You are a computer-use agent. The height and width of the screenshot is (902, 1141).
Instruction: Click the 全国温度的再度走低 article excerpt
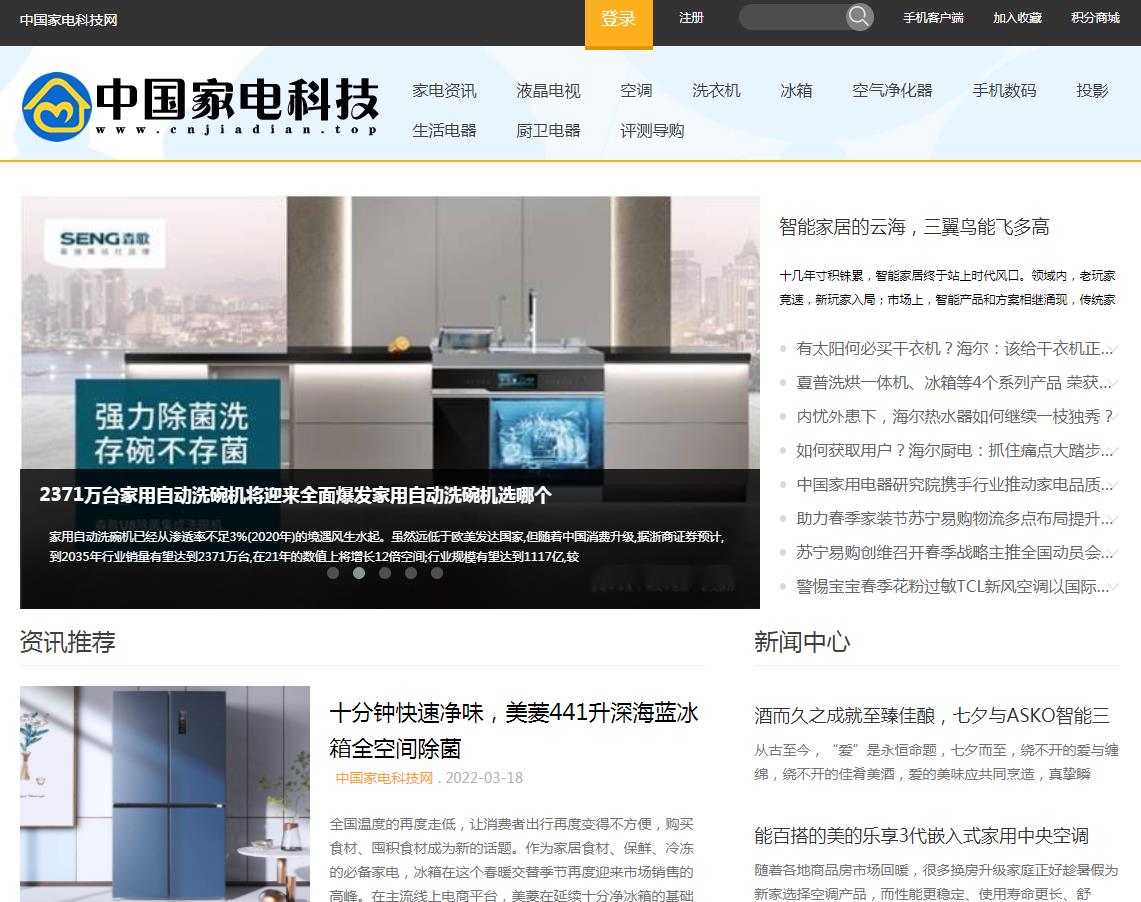tap(512, 860)
